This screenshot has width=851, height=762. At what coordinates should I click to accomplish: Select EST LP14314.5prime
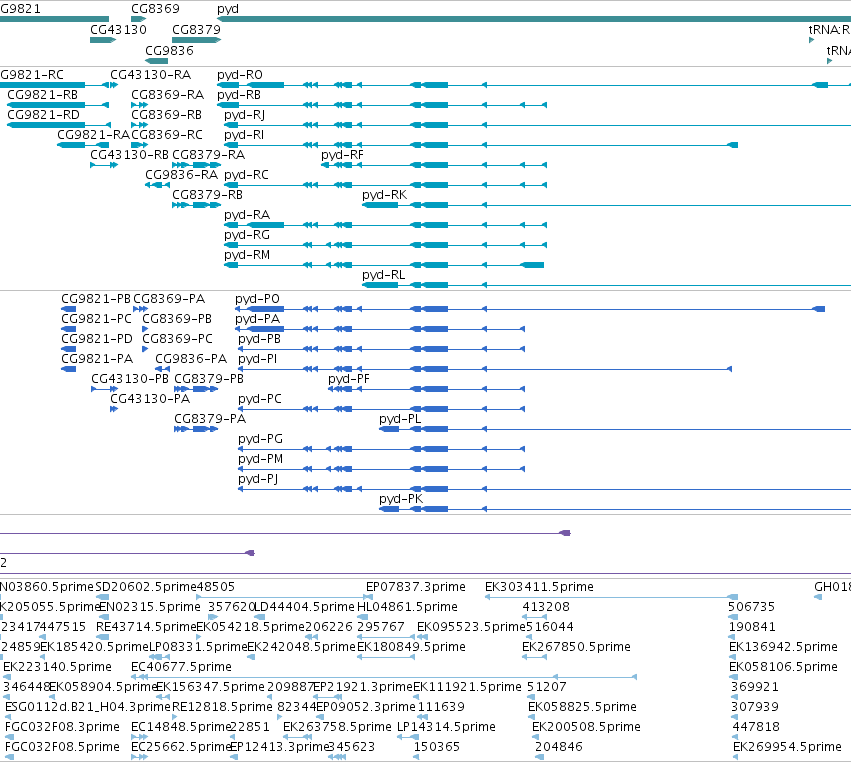click(446, 727)
